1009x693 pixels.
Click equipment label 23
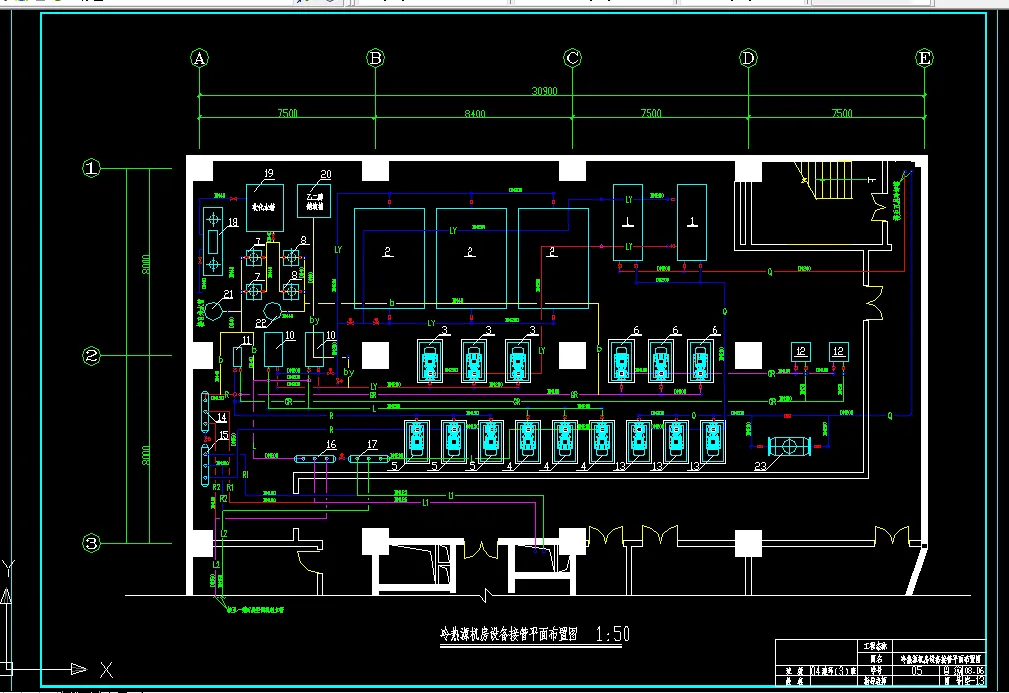761,466
